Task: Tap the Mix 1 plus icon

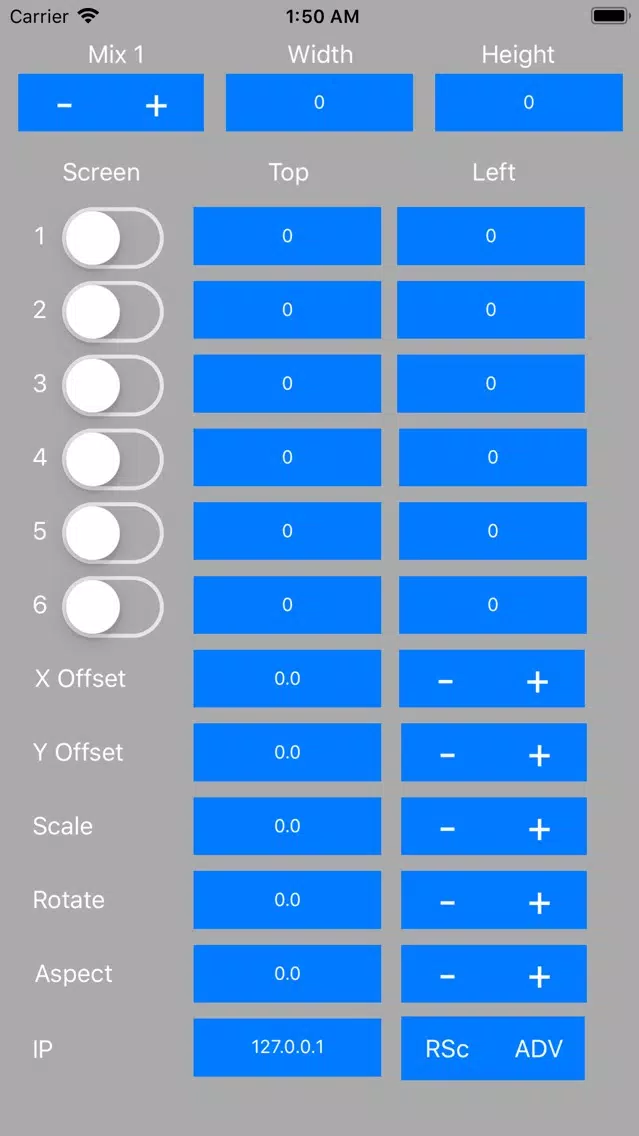Action: click(156, 106)
